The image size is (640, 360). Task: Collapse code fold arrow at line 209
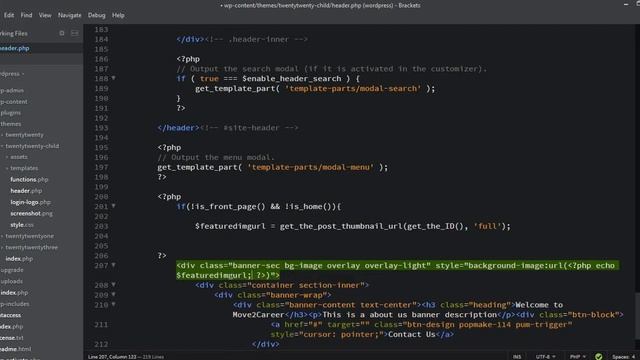(113, 294)
